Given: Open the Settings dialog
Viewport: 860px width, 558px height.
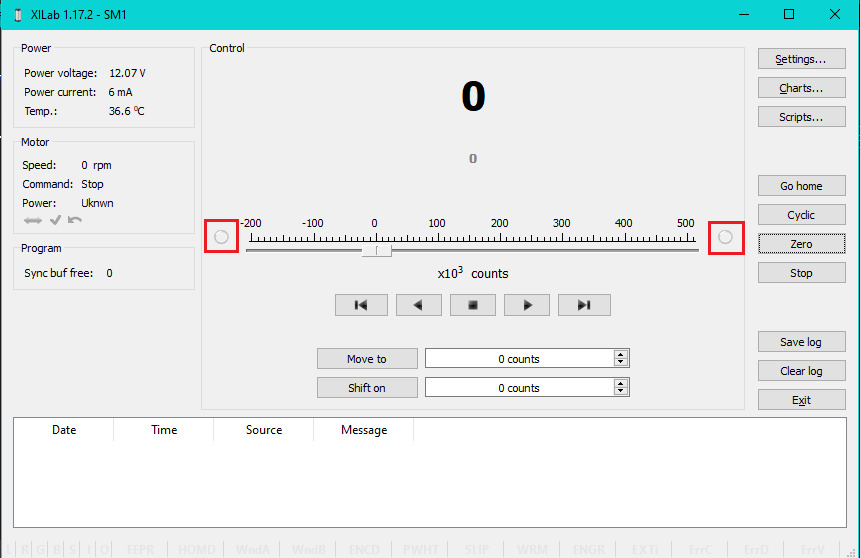Looking at the screenshot, I should click(x=801, y=59).
